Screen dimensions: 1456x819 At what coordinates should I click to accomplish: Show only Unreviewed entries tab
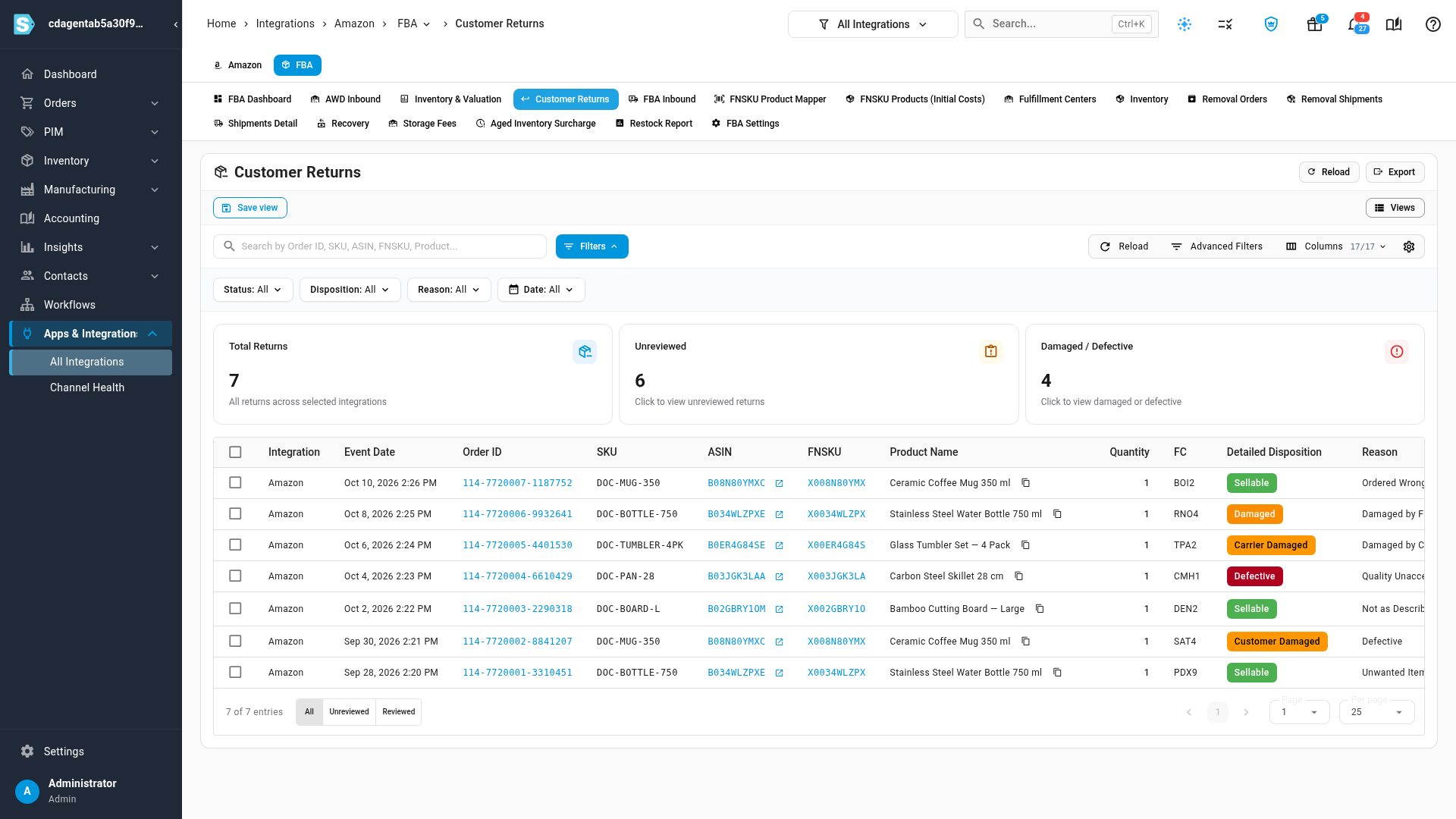(x=349, y=712)
